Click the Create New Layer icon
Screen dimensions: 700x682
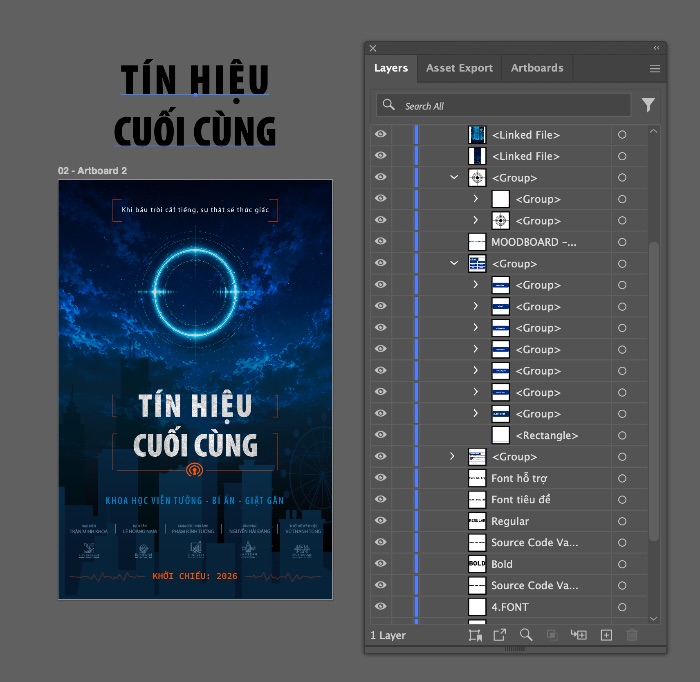coord(606,635)
